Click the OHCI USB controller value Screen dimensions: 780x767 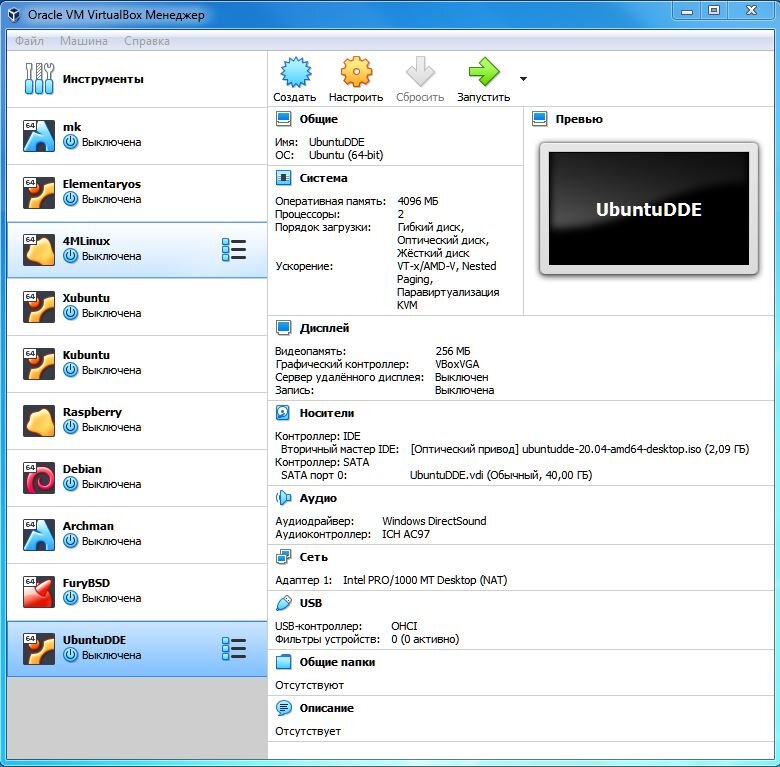[404, 626]
